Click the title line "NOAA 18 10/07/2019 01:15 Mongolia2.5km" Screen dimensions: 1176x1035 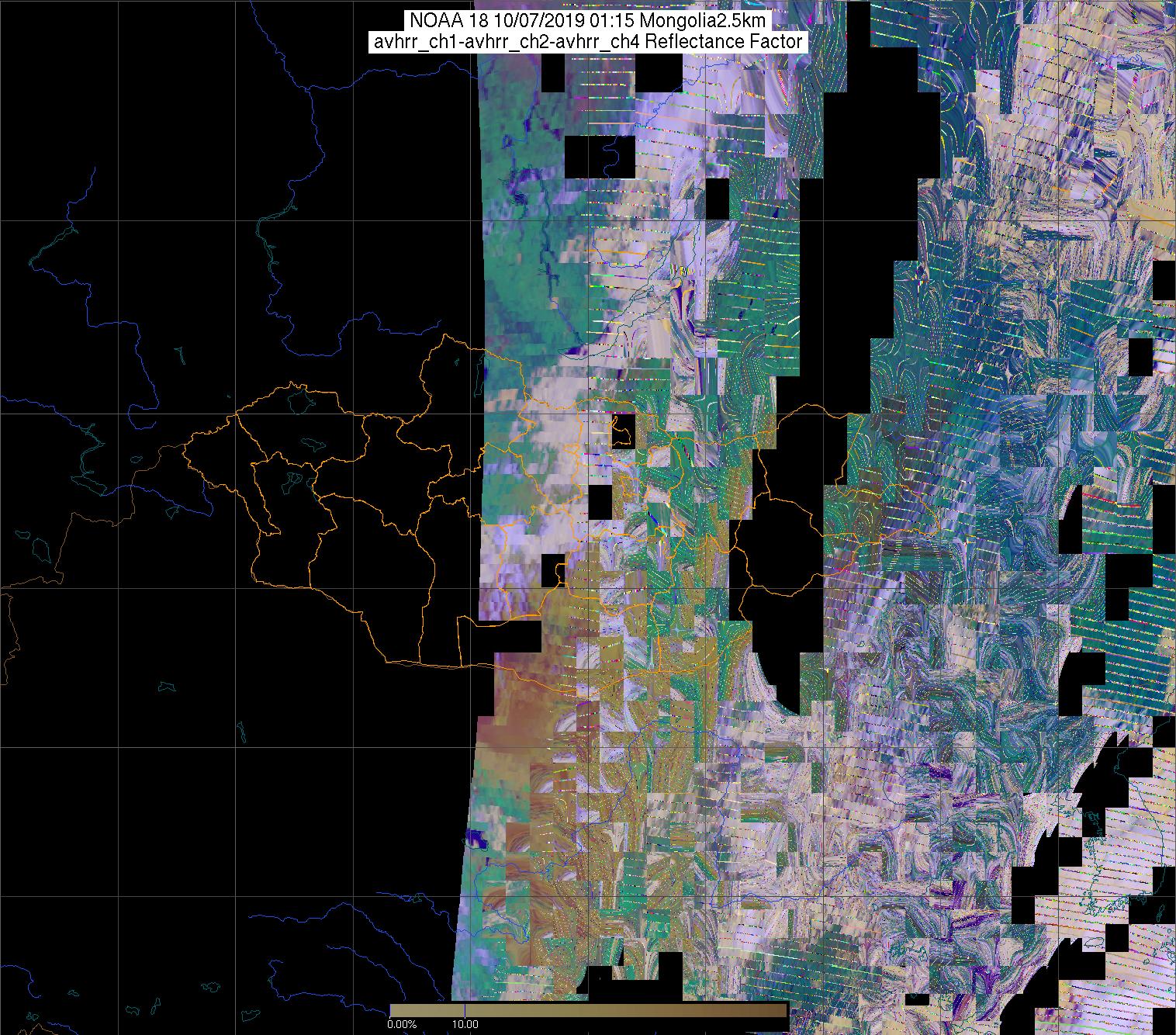(x=588, y=21)
